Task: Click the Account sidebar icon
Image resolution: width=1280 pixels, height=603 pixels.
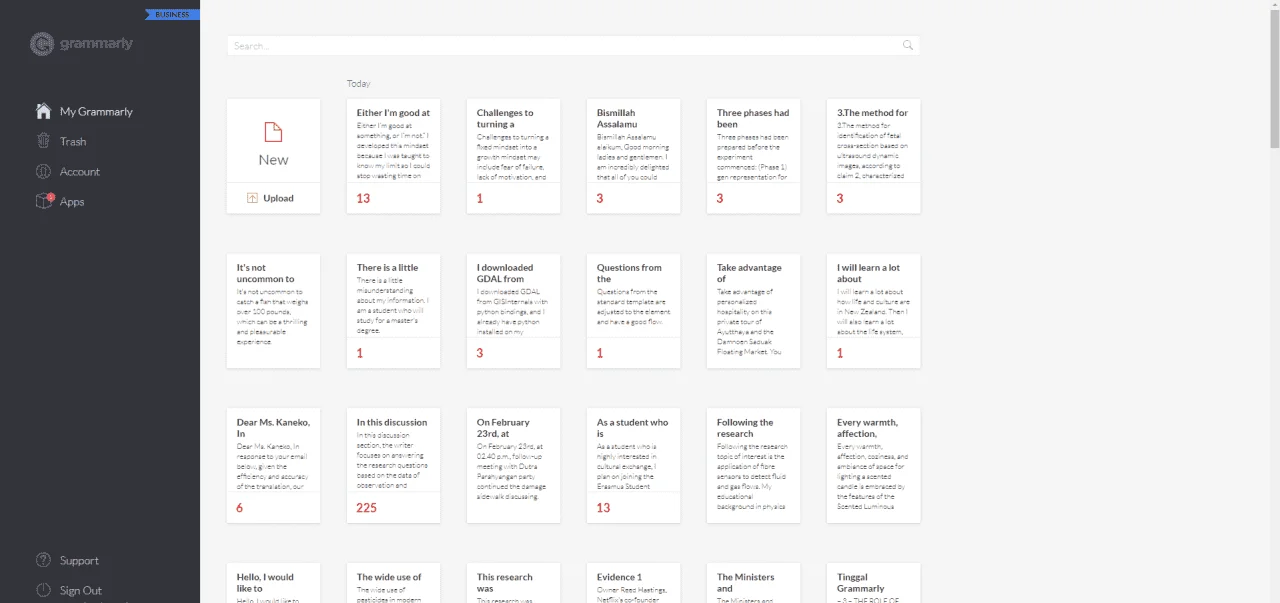Action: (43, 171)
